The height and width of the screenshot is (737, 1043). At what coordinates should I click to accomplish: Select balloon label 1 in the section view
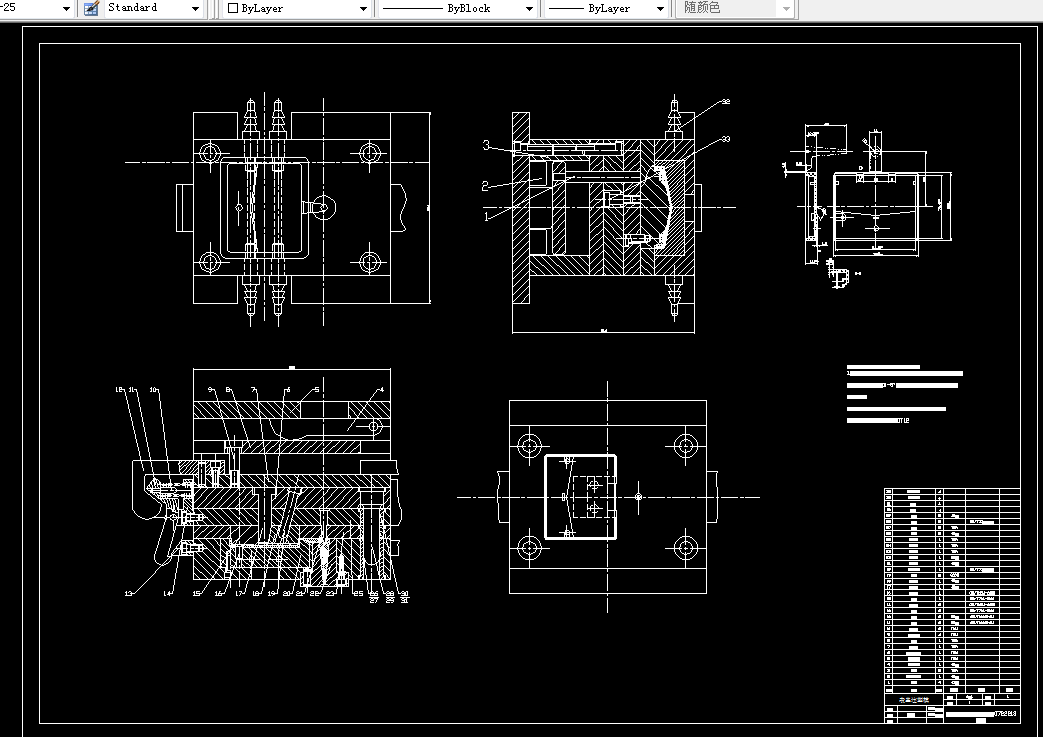[486, 216]
